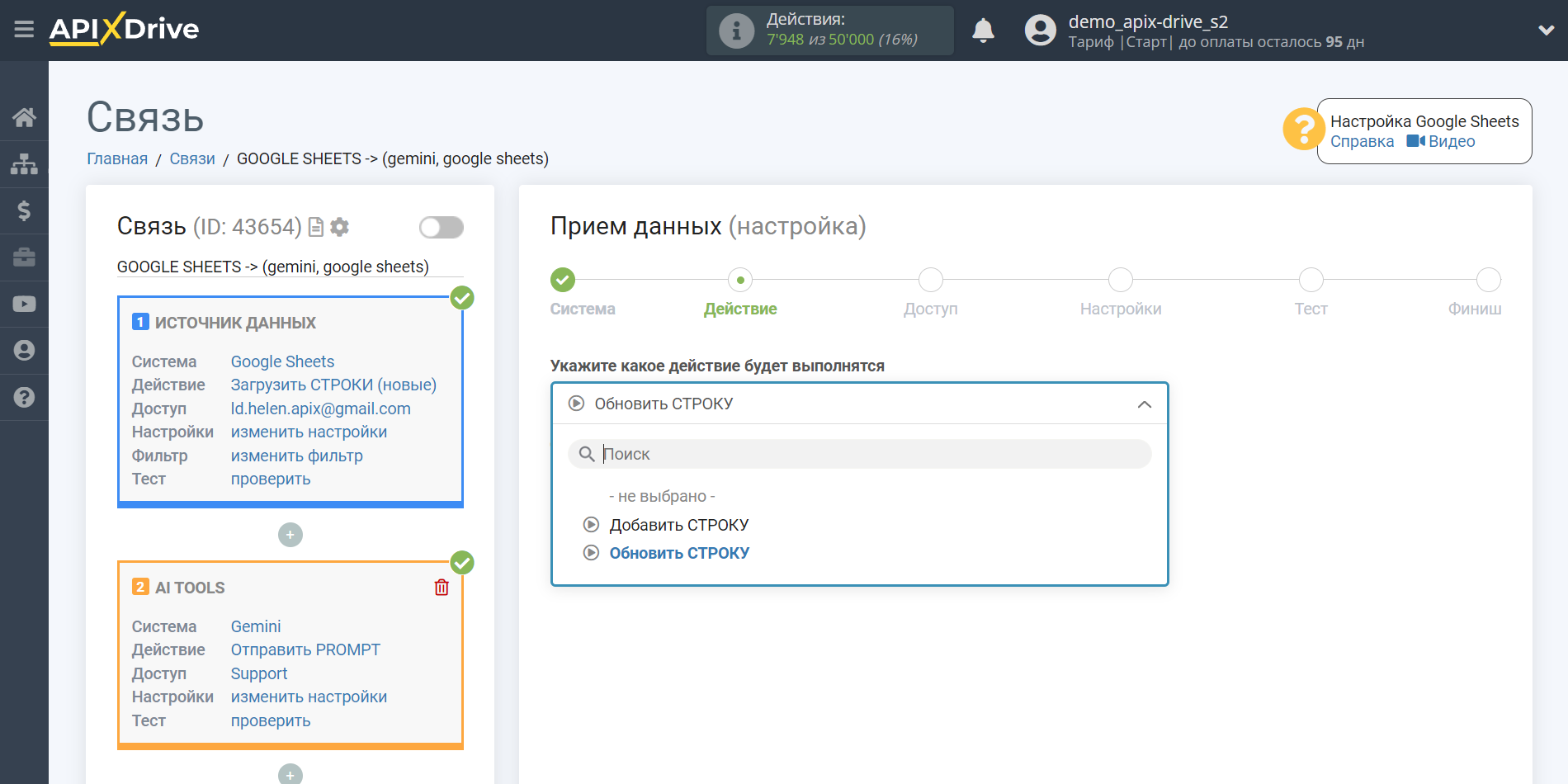This screenshot has height=784, width=1568.
Task: Open the profile sidebar icon
Action: 24,351
